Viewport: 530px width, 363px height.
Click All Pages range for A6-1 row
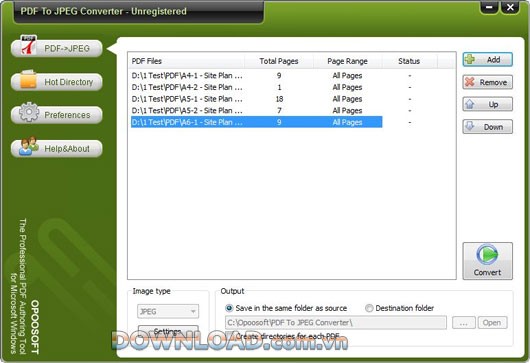point(347,122)
